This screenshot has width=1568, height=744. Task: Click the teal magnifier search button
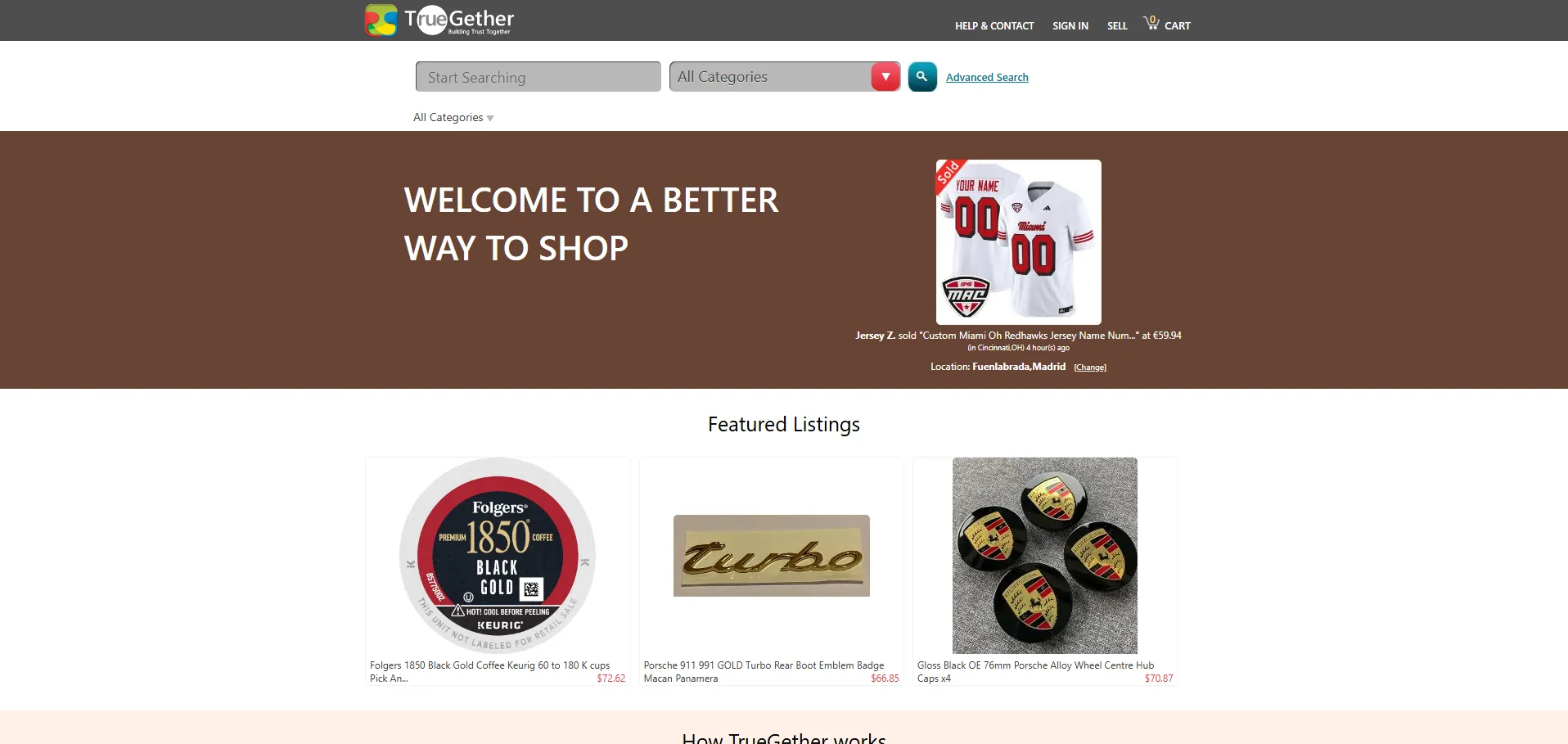[x=922, y=77]
